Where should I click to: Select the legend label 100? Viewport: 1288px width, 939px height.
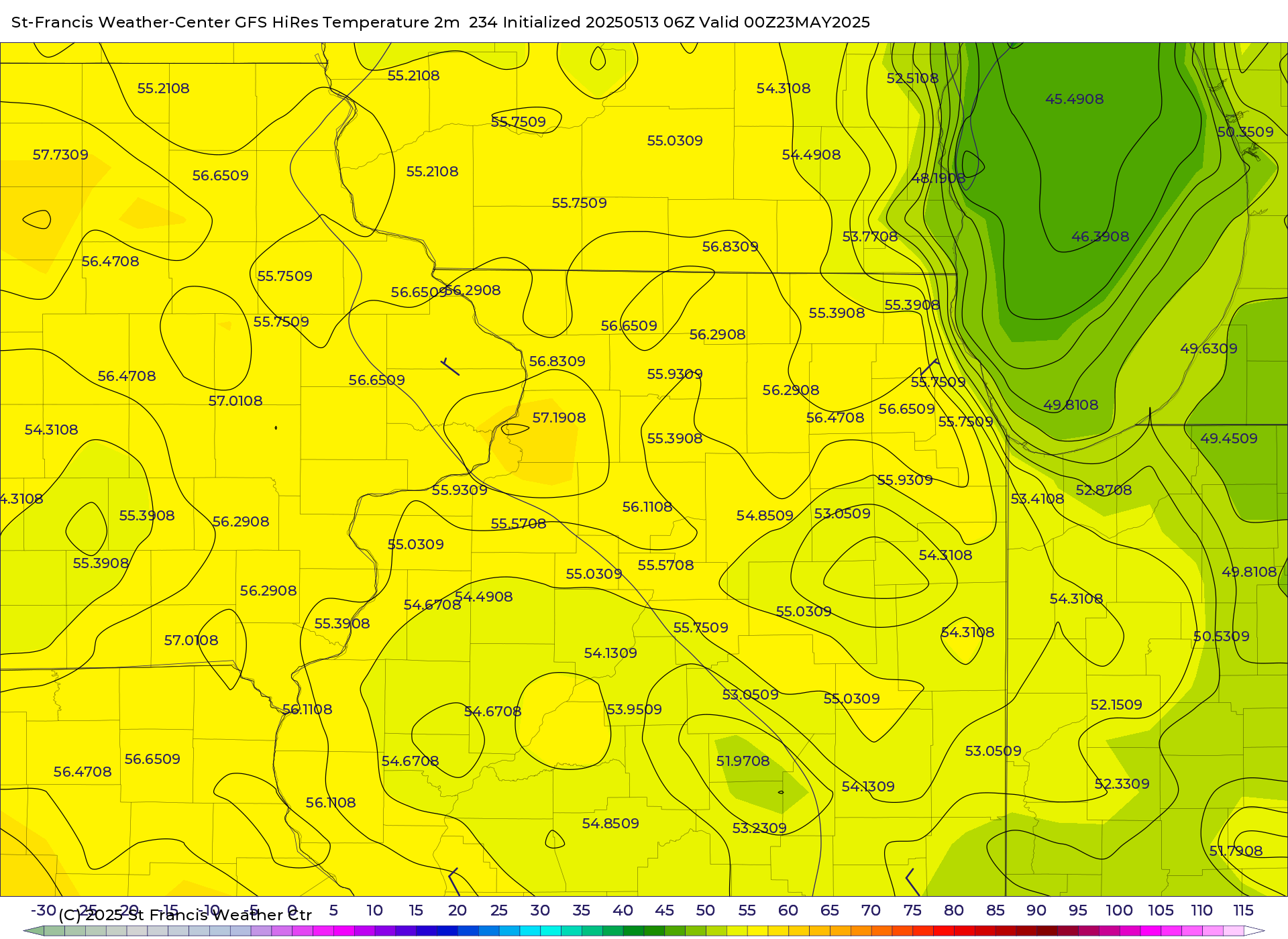1119,911
